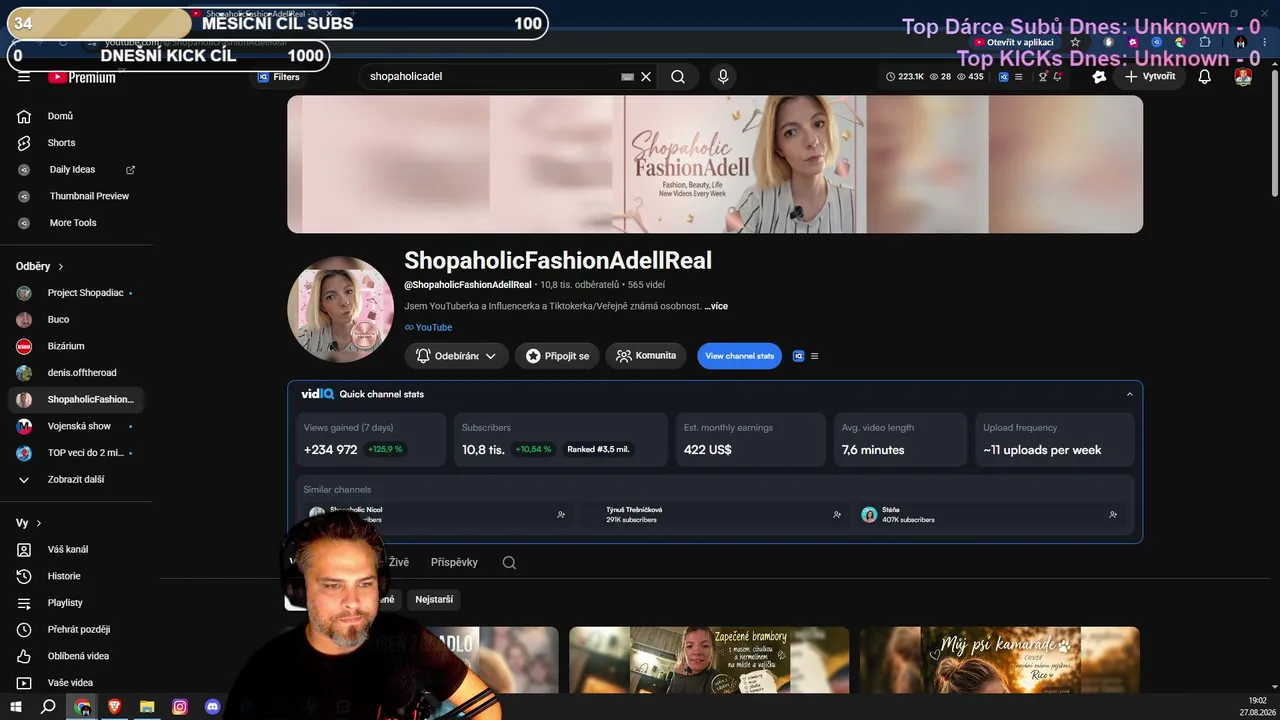Open the channel Komunita button
This screenshot has width=1280, height=720.
tap(646, 356)
